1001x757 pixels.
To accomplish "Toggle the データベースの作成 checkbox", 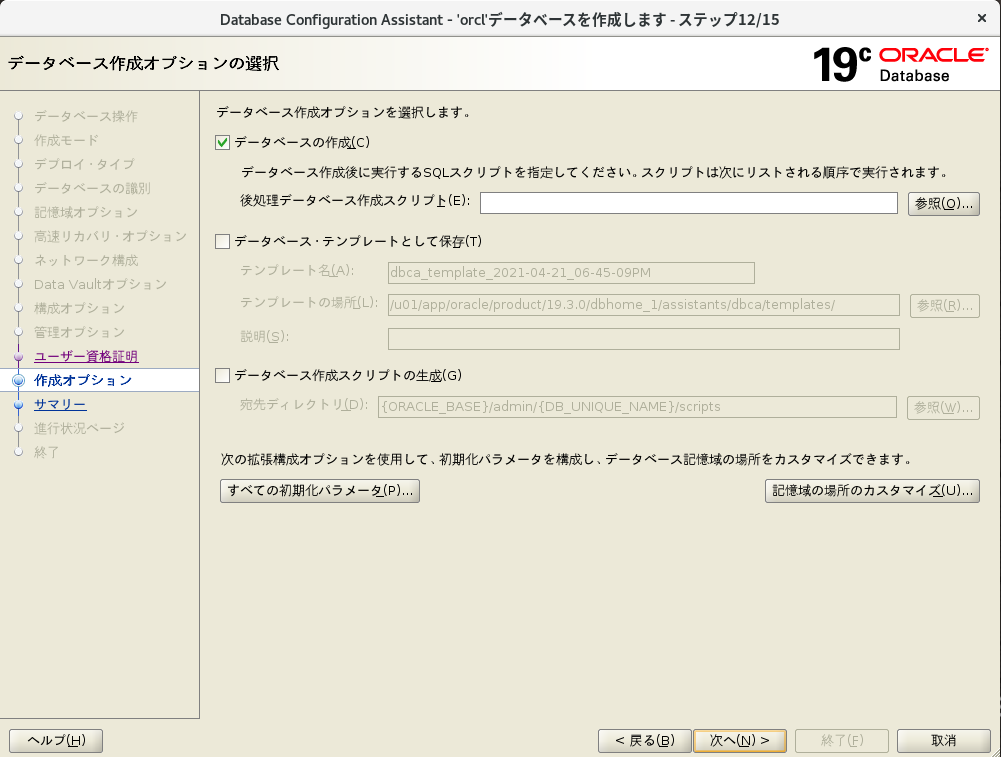I will click(223, 143).
